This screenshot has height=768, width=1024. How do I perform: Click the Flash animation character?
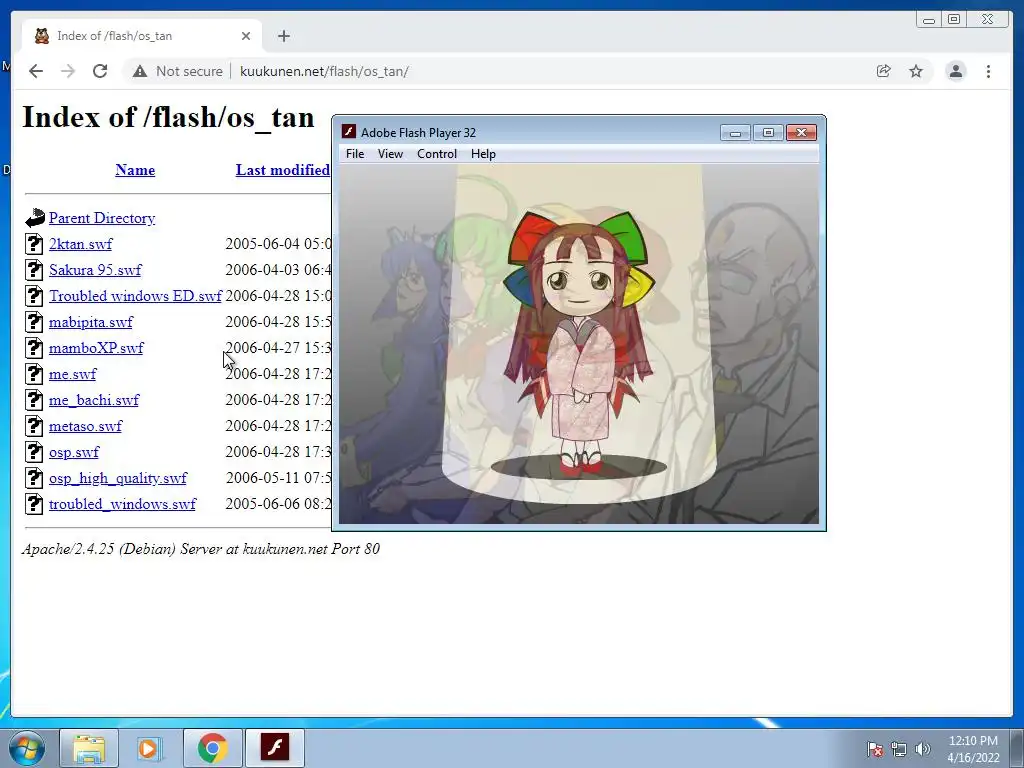coord(579,343)
